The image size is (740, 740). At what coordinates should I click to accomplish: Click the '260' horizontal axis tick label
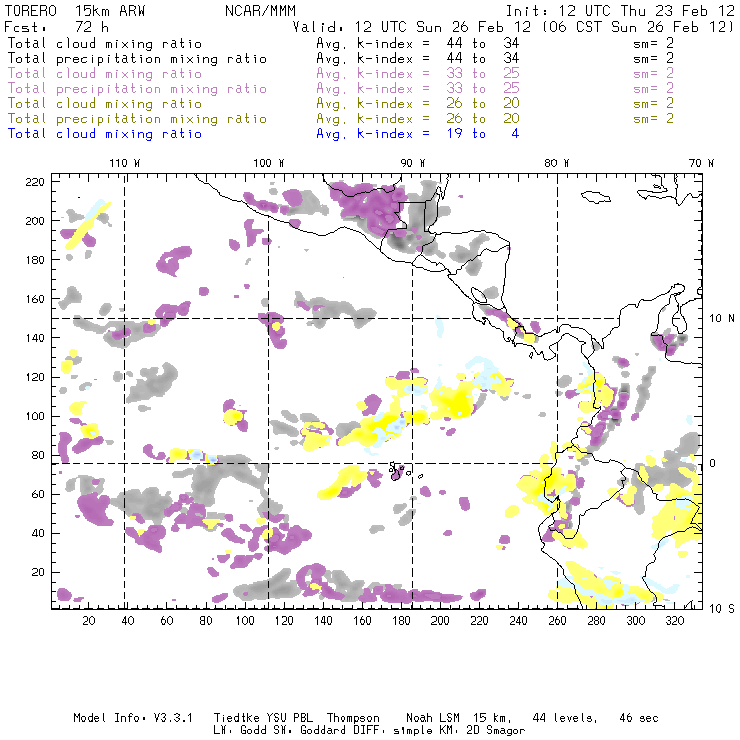[557, 621]
